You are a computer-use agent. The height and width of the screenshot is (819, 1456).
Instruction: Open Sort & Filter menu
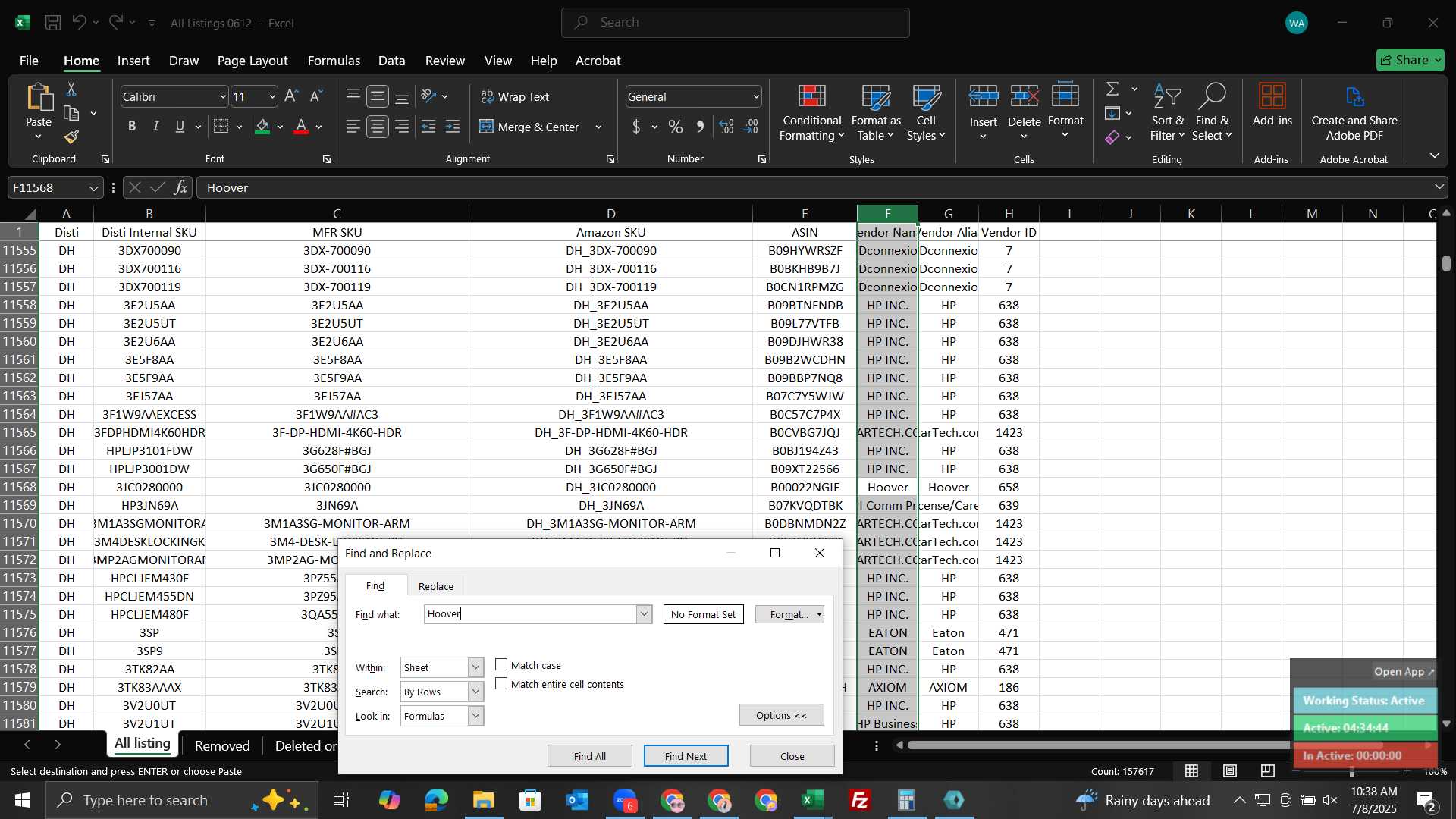(1167, 112)
